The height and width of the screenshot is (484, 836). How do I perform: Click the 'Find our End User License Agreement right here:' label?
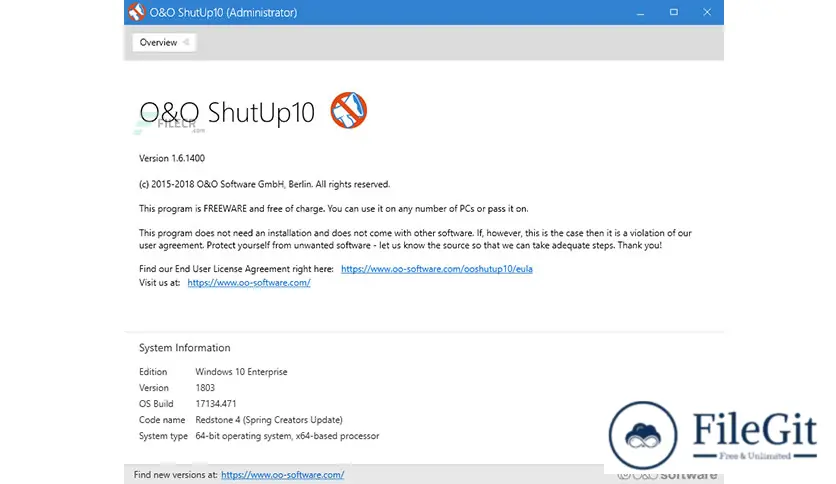tap(236, 269)
